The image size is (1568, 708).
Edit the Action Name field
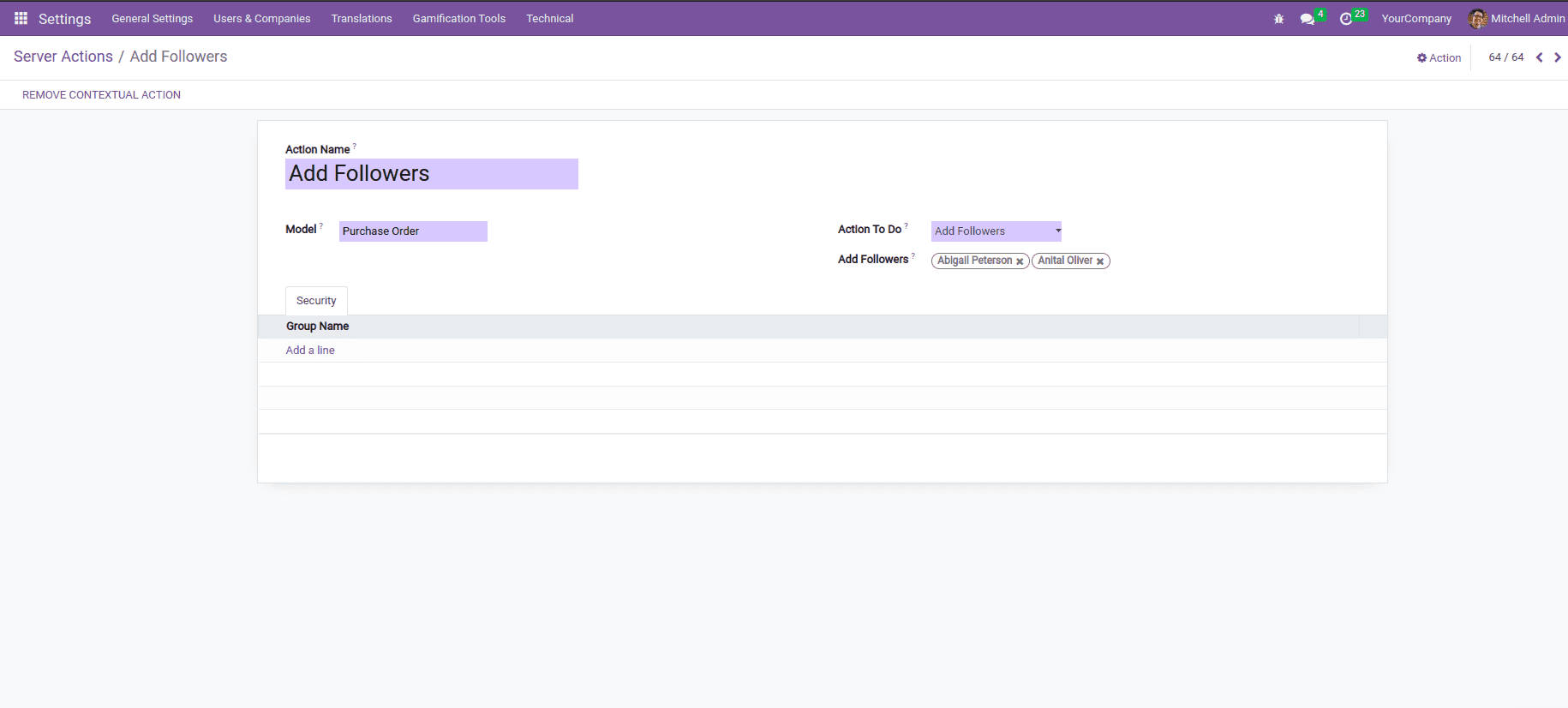pos(432,174)
